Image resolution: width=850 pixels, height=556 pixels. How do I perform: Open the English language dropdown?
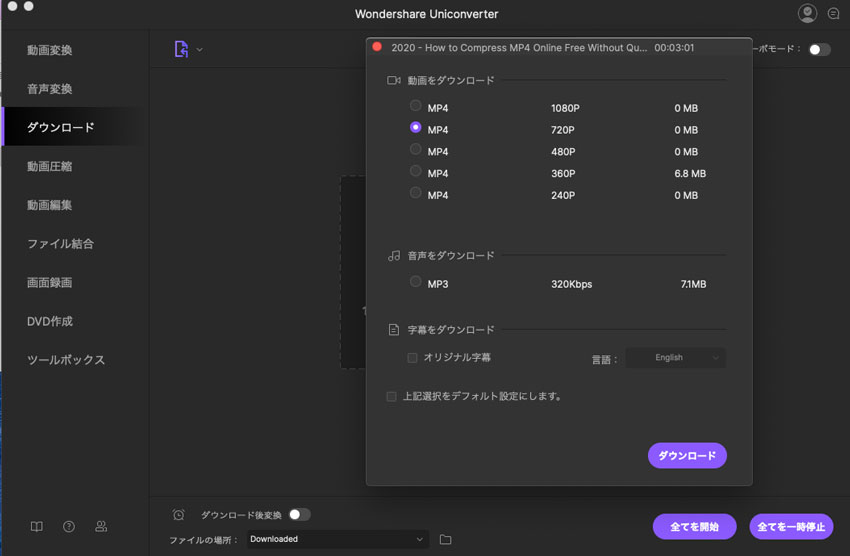[x=675, y=358]
